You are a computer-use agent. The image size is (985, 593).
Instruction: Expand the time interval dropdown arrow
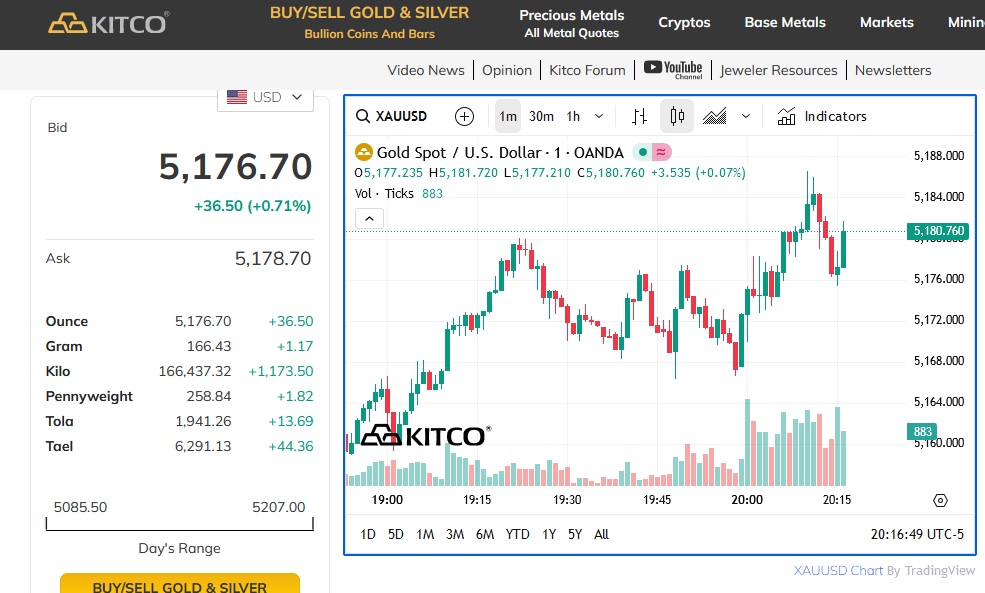(599, 116)
